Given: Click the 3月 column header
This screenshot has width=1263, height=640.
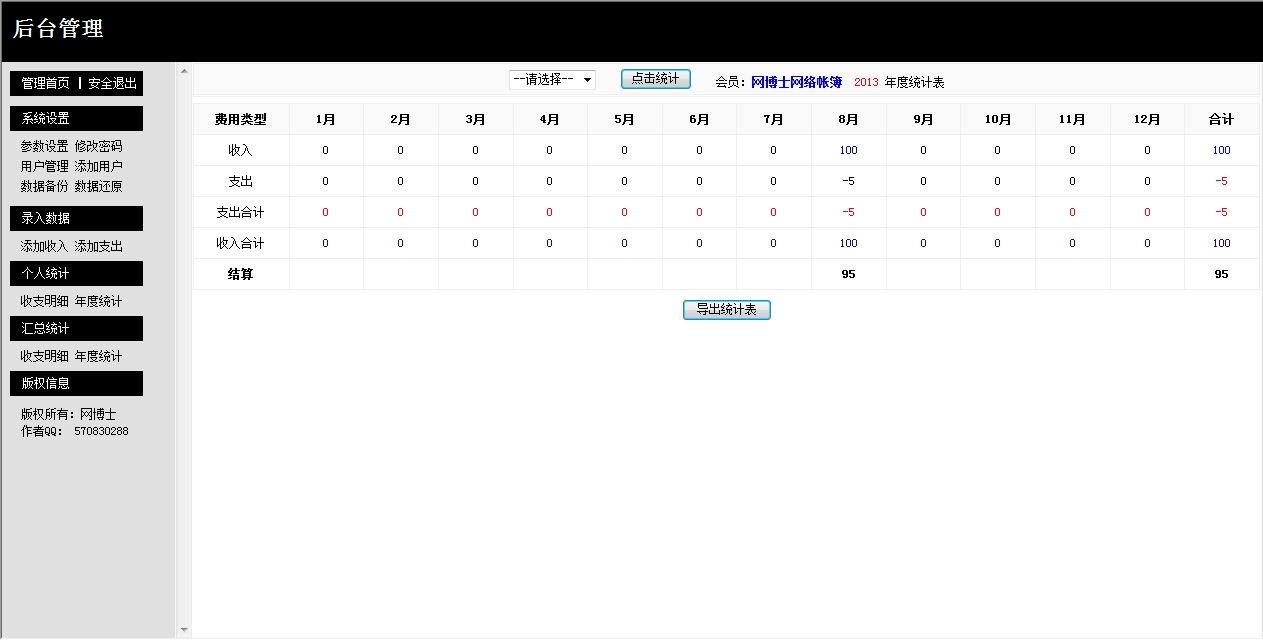Looking at the screenshot, I should (x=475, y=119).
